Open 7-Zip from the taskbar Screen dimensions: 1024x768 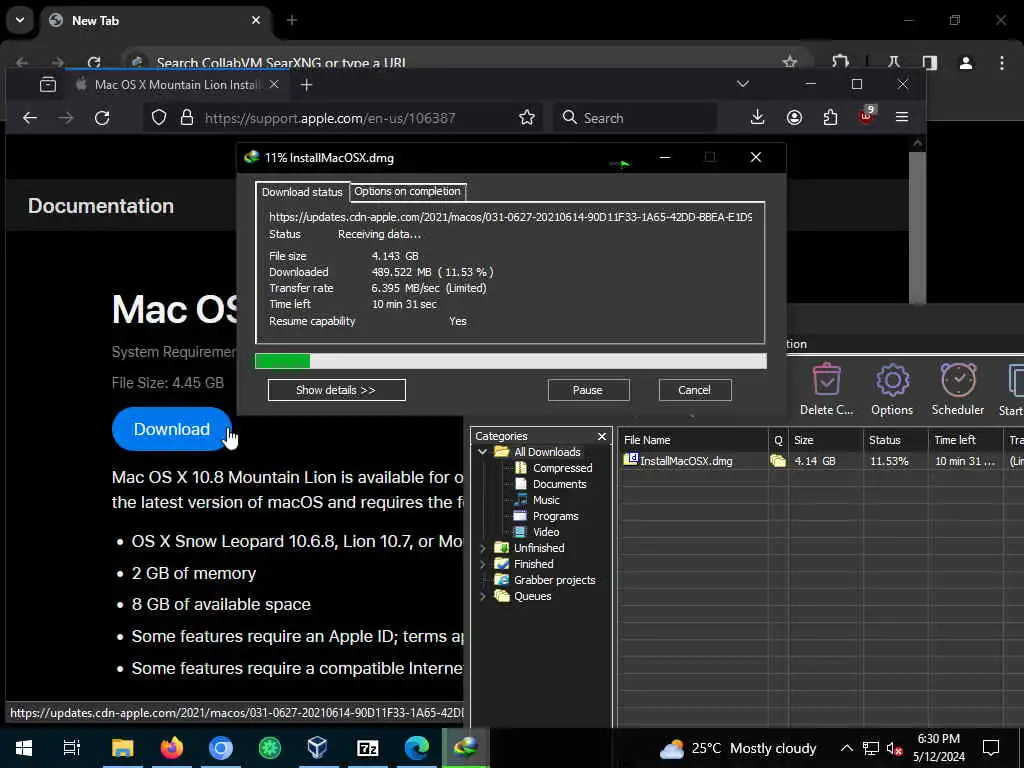(x=368, y=748)
